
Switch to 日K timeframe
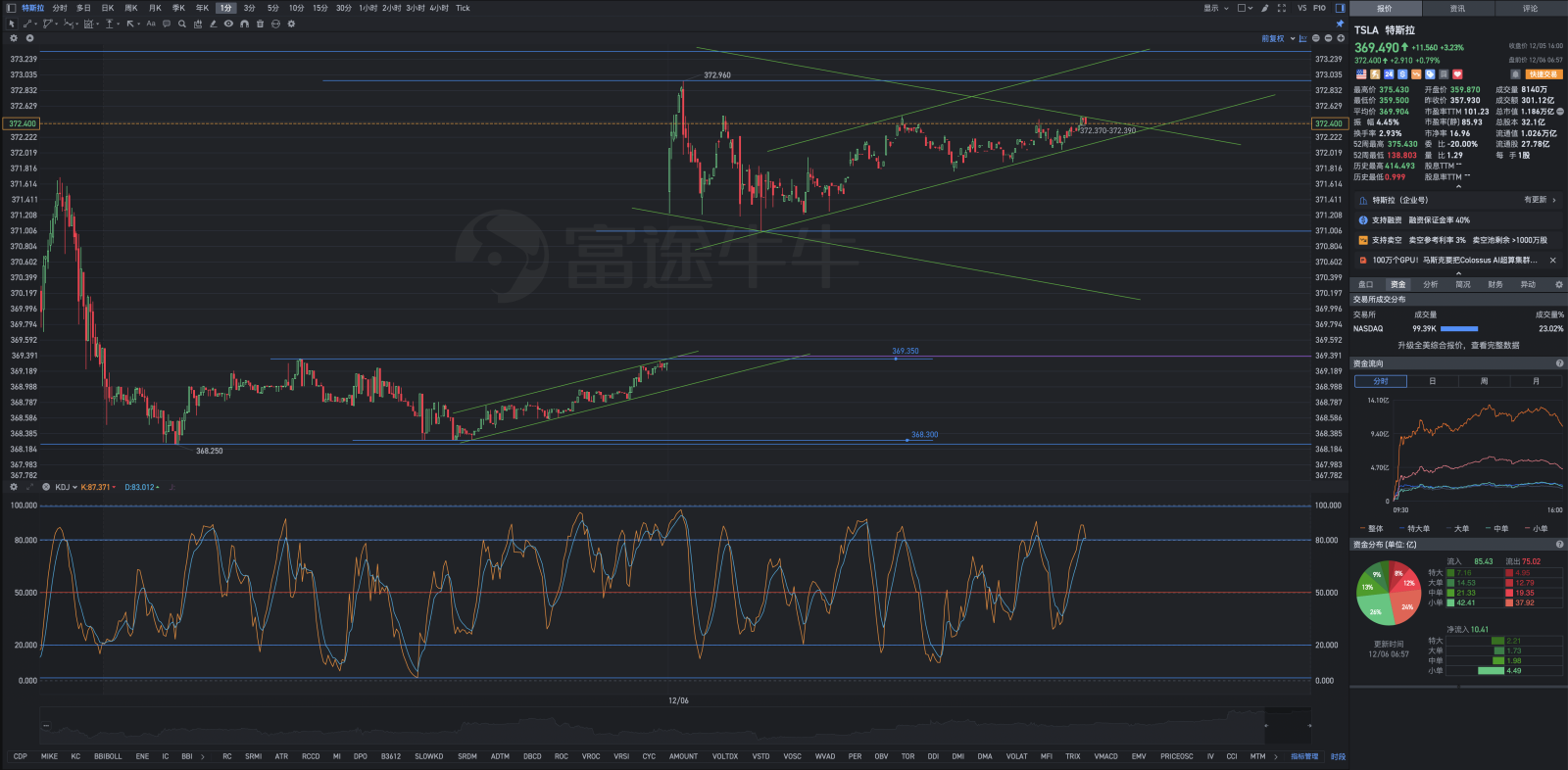108,8
